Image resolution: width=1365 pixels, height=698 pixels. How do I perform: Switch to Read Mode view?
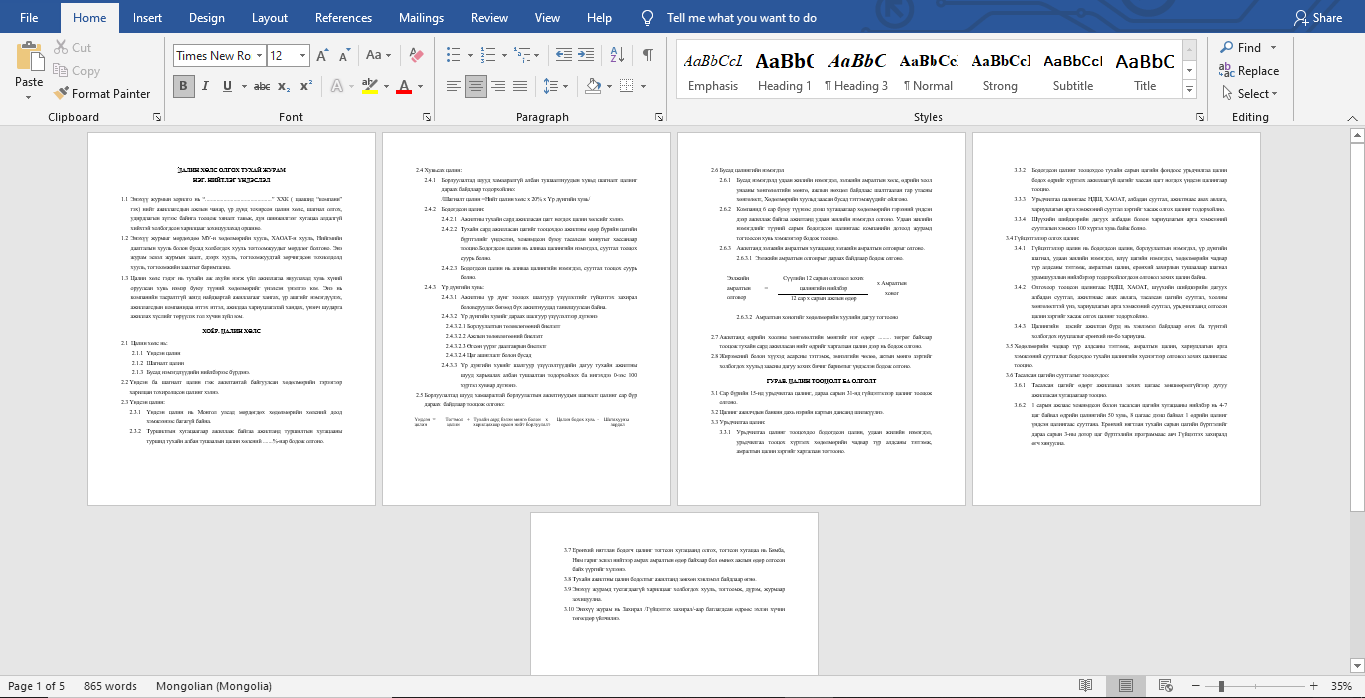[x=1085, y=686]
